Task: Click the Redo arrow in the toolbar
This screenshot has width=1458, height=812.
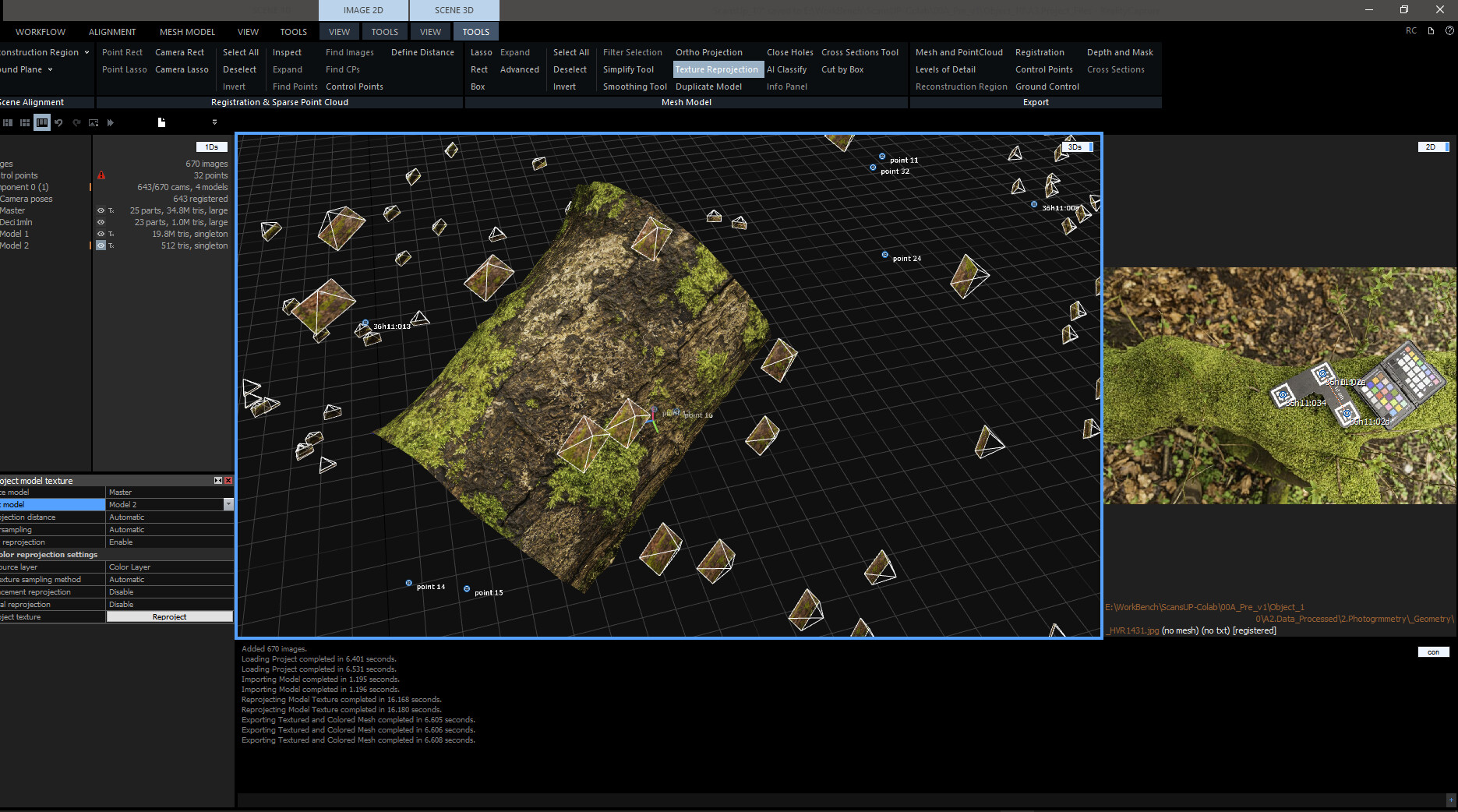Action: (76, 122)
